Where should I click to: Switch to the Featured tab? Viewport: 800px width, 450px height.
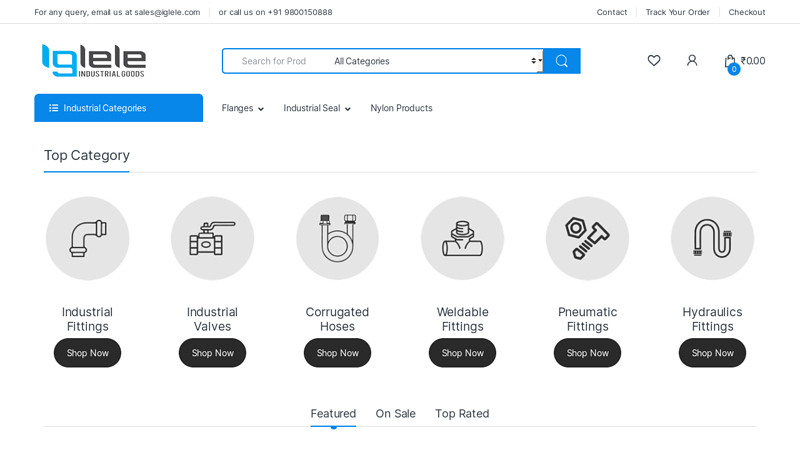coord(333,414)
